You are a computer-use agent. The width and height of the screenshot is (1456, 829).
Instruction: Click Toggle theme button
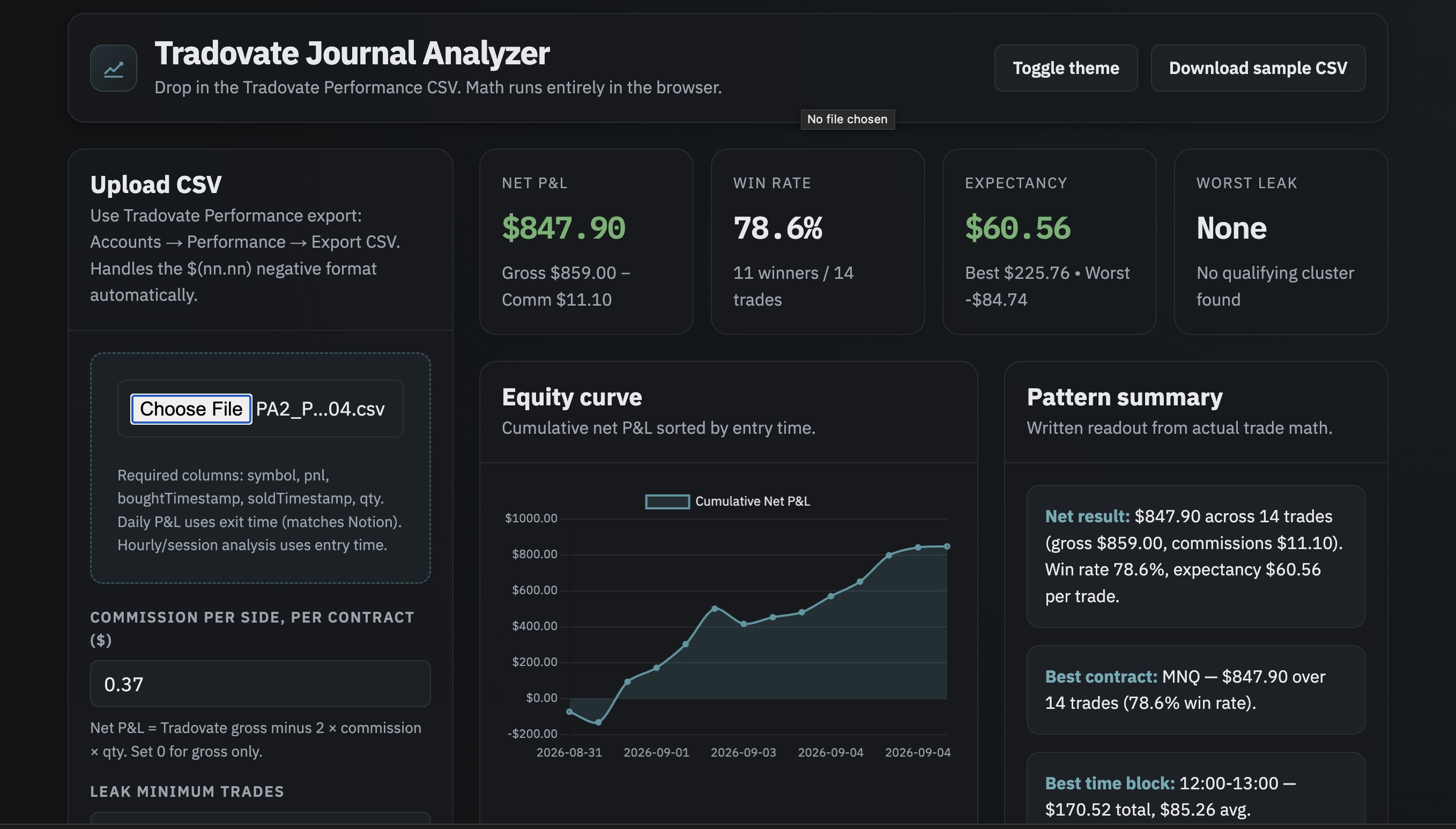1066,68
